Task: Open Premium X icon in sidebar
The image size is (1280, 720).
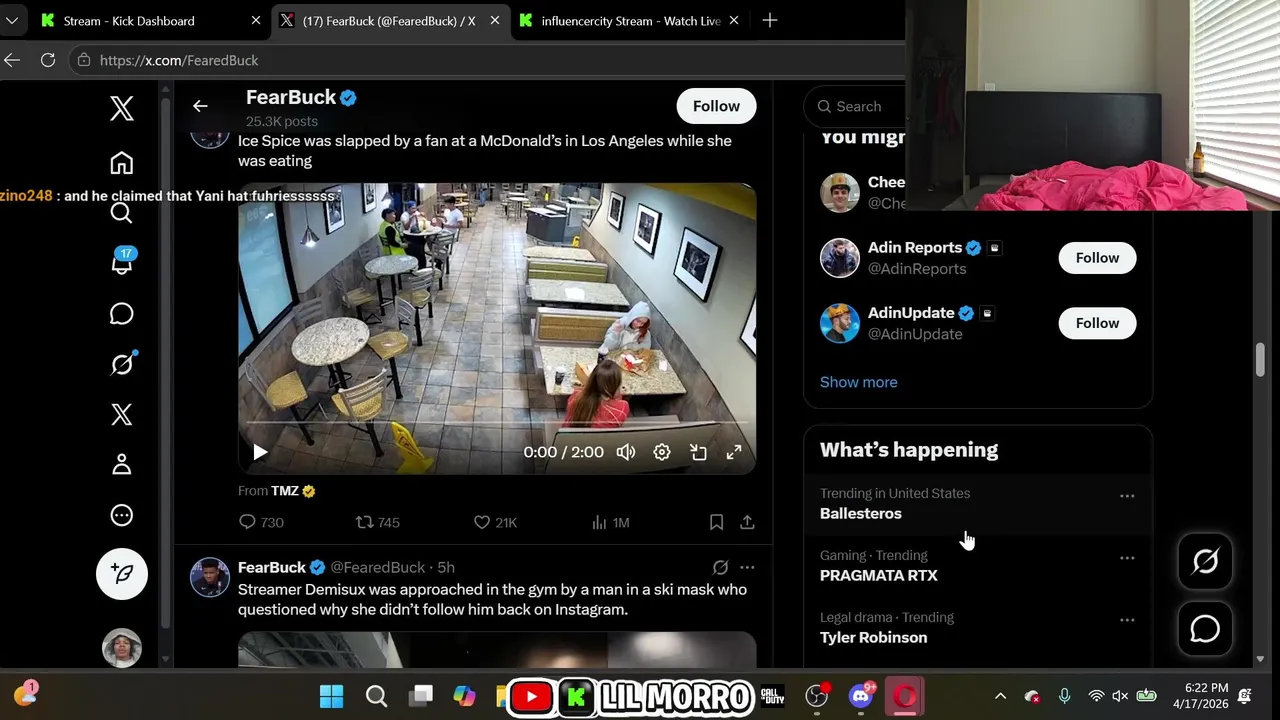Action: coord(122,415)
